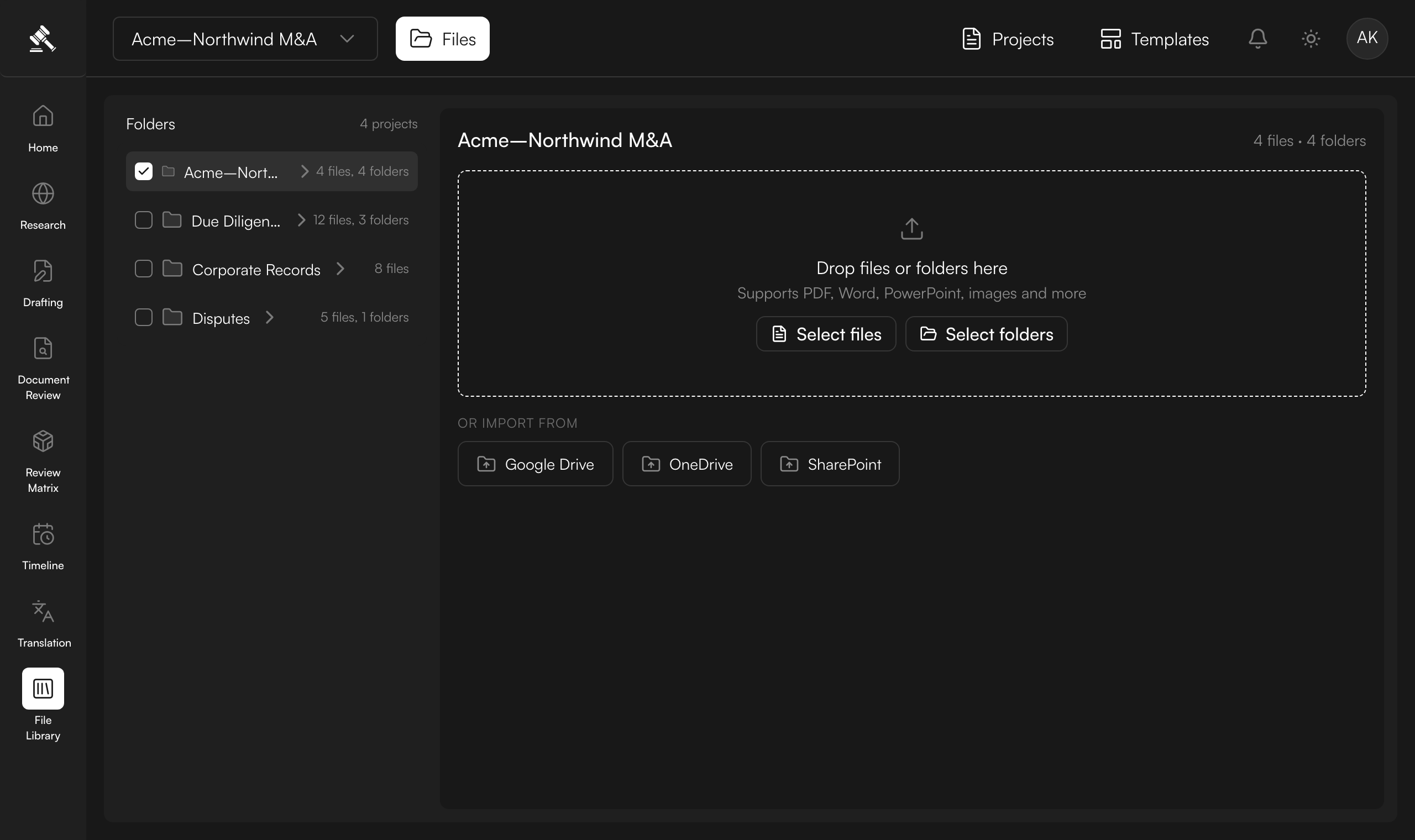This screenshot has width=1415, height=840.
Task: Open the Templates menu item
Action: tap(1155, 39)
